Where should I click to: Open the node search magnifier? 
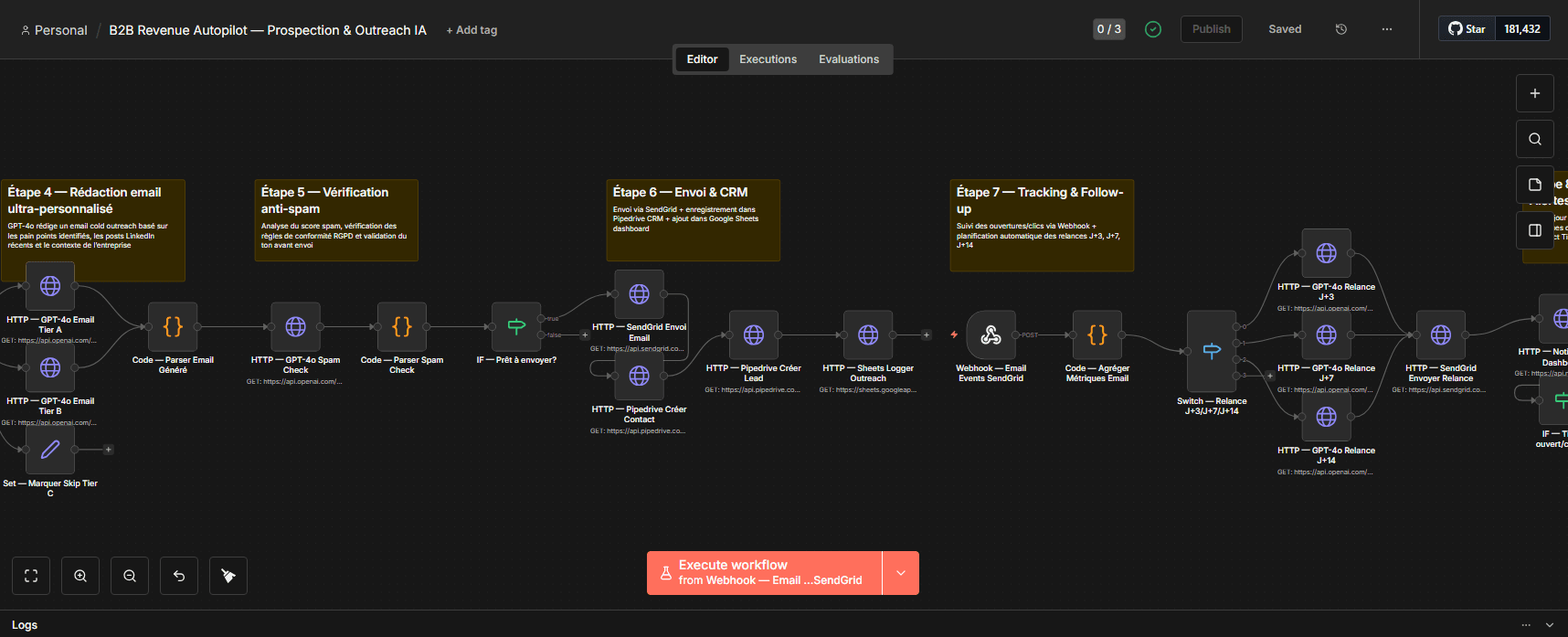pos(1535,139)
